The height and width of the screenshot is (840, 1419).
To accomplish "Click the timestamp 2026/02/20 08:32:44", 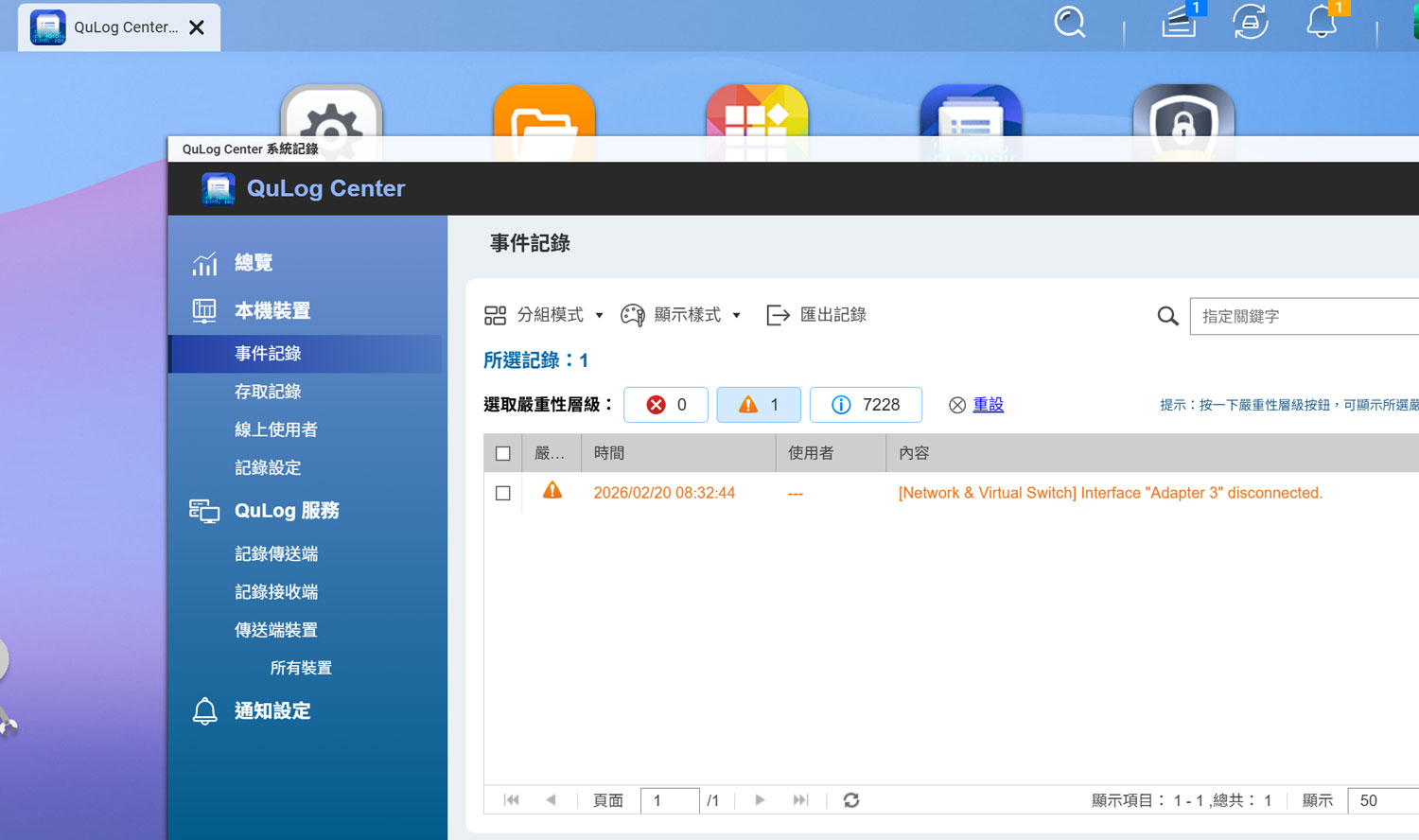I will pos(664,493).
